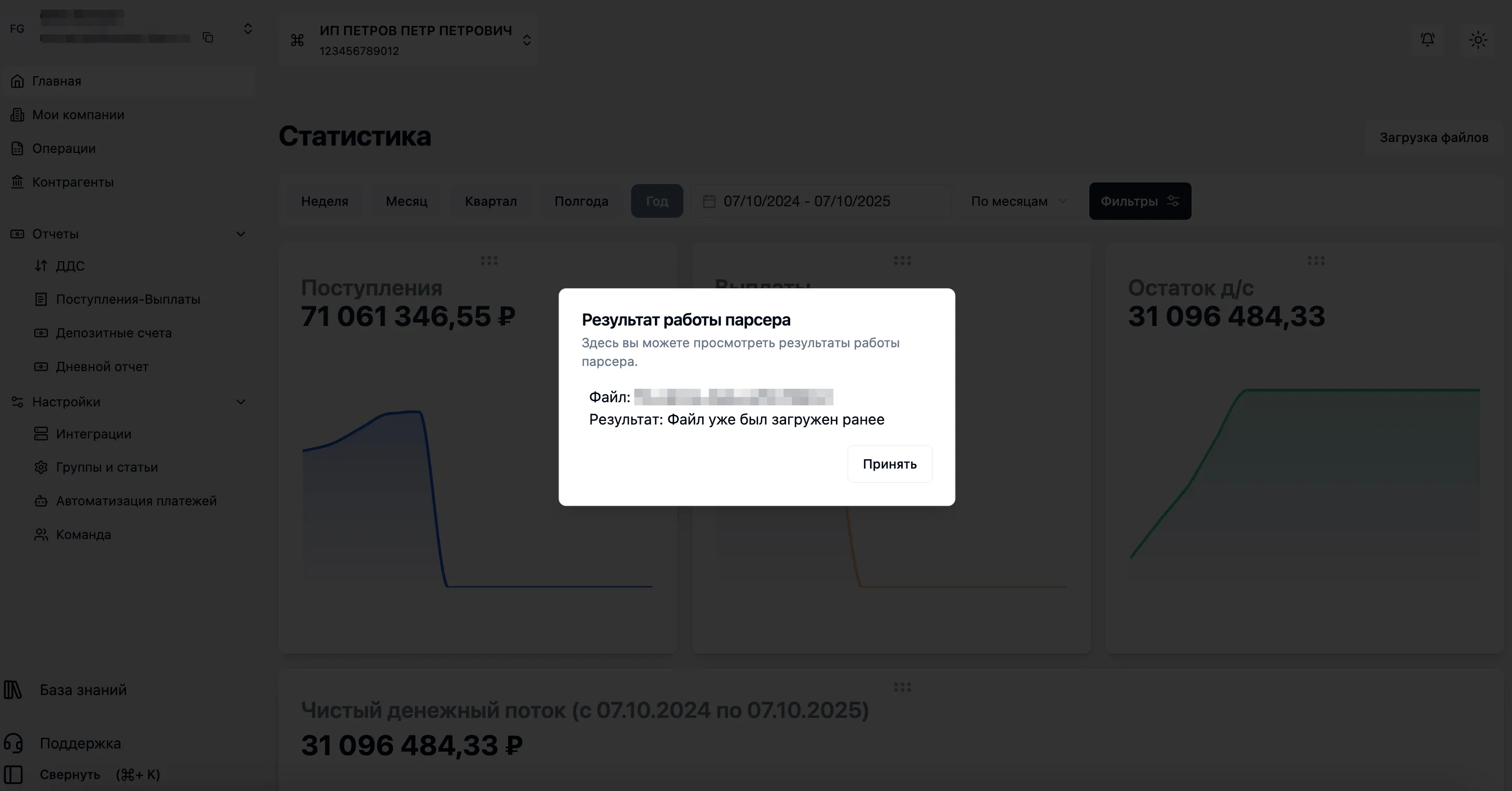This screenshot has height=791, width=1512.
Task: Grab the drag handle on Выплаты card
Action: coord(902,260)
